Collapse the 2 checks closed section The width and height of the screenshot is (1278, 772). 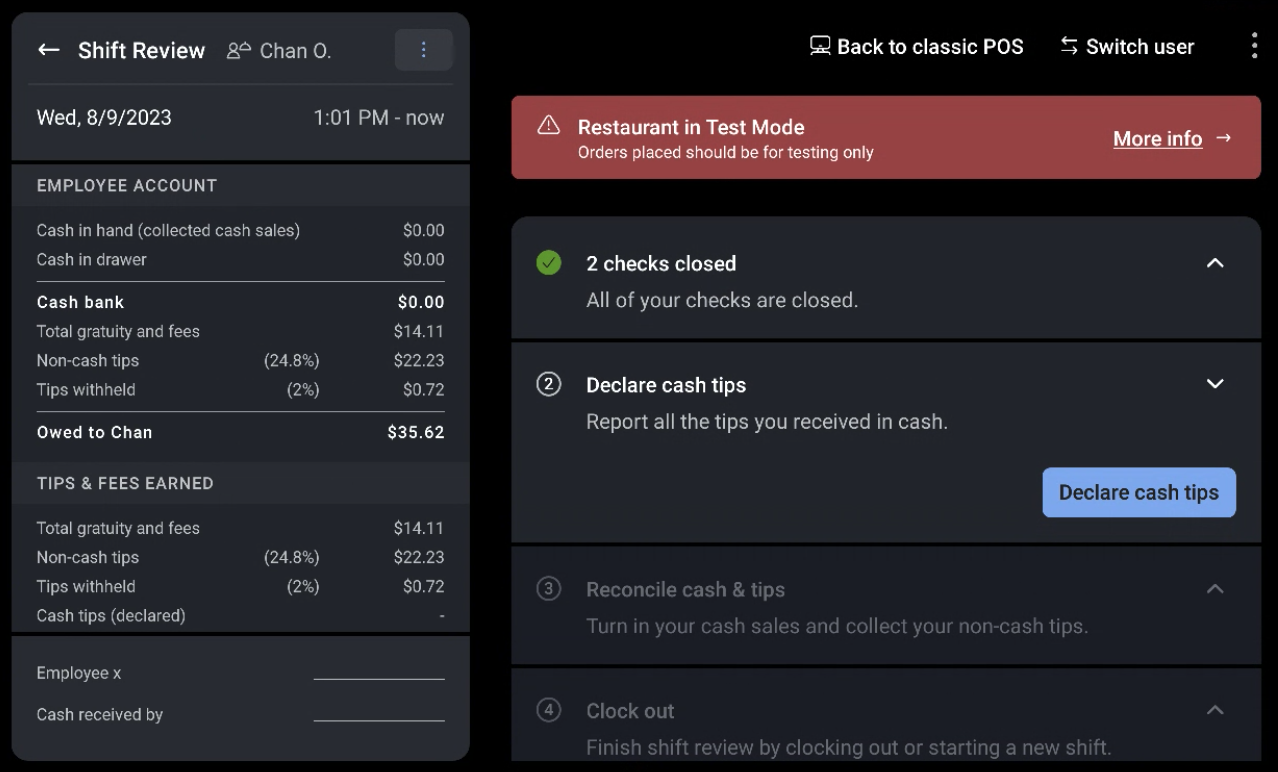[x=1215, y=263]
